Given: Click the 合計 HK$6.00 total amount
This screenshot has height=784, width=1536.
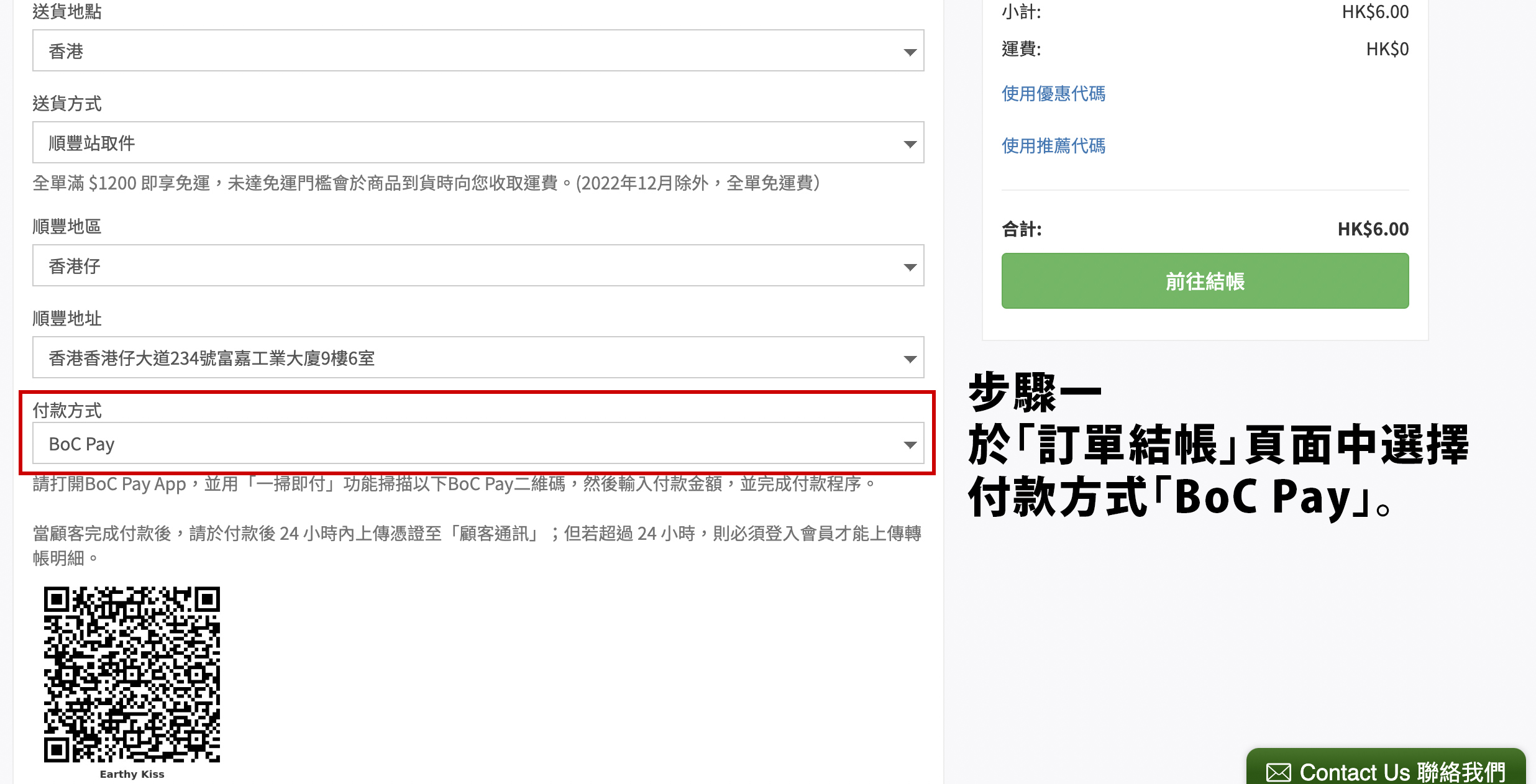Looking at the screenshot, I should (x=1373, y=229).
